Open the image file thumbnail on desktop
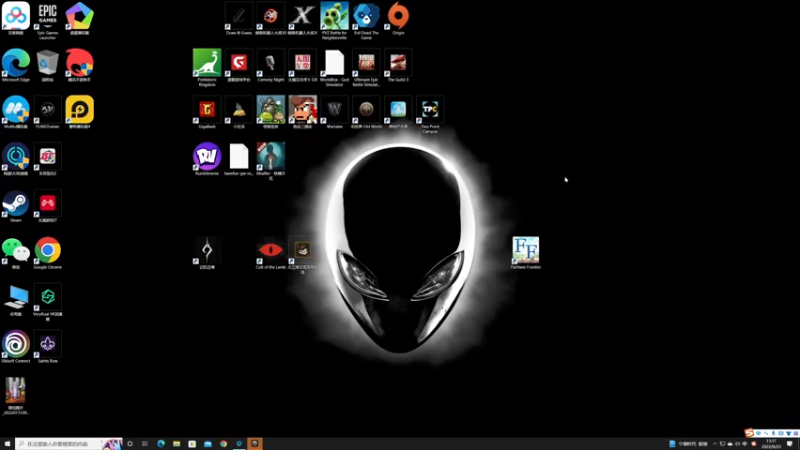Image resolution: width=800 pixels, height=450 pixels. (x=16, y=396)
